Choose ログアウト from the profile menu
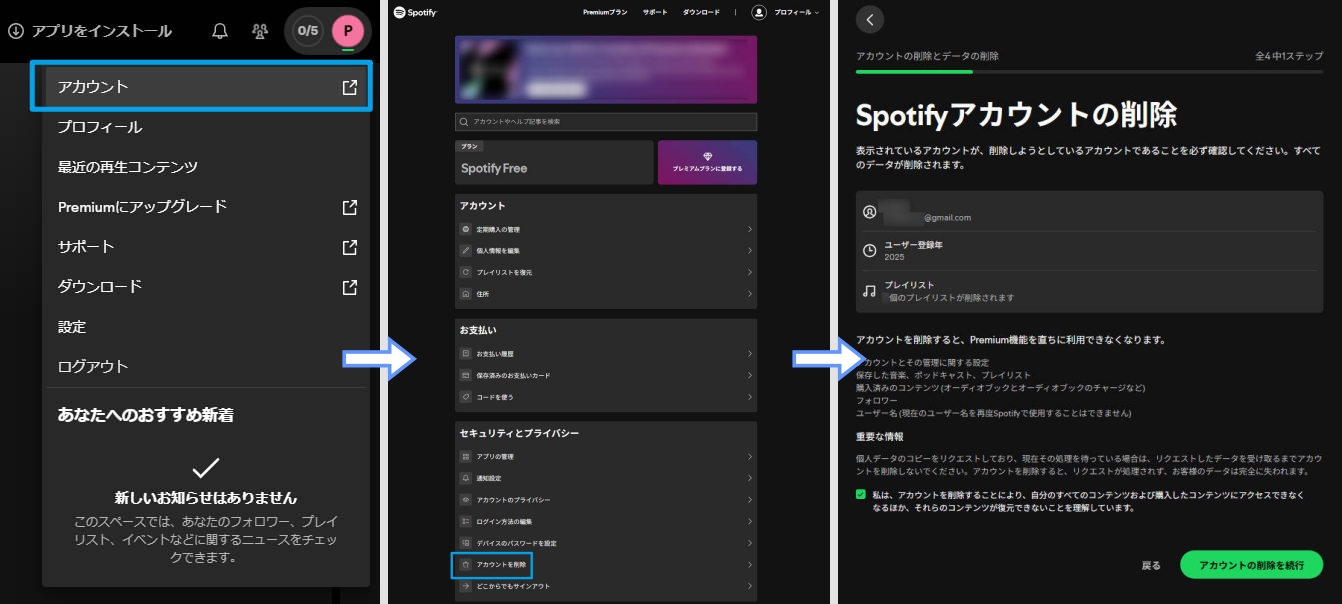 click(207, 366)
